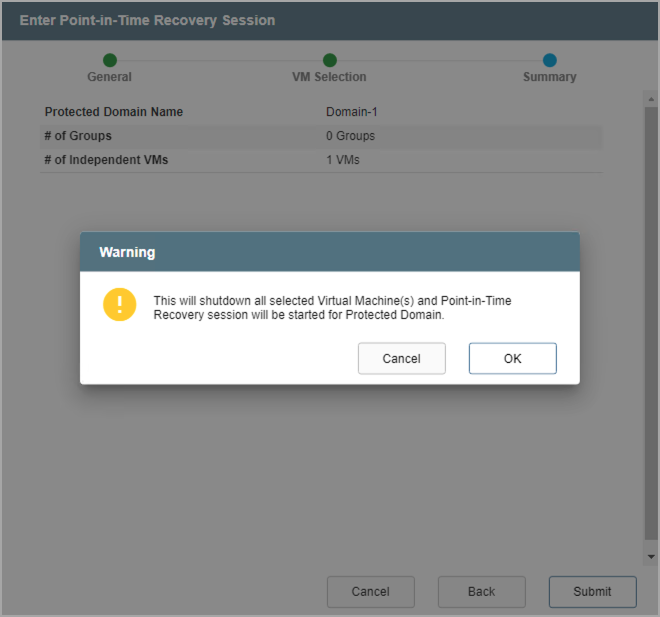Image resolution: width=660 pixels, height=617 pixels.
Task: Click the '# of Groups' row label
Action: (x=78, y=136)
